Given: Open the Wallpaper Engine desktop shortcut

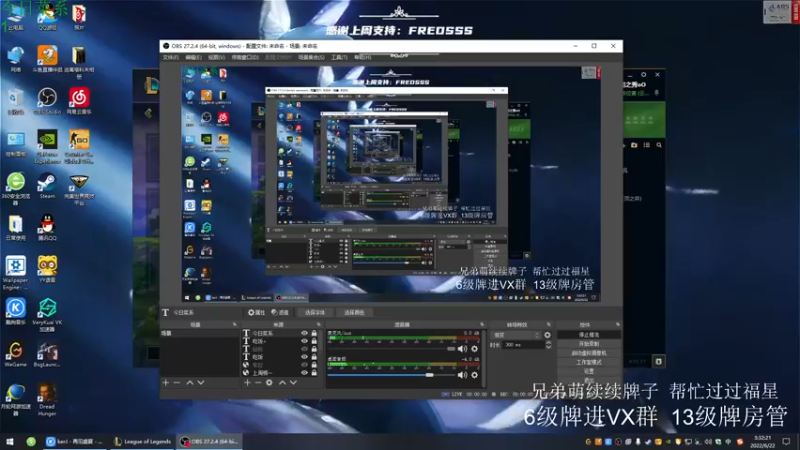Looking at the screenshot, I should click(x=16, y=273).
